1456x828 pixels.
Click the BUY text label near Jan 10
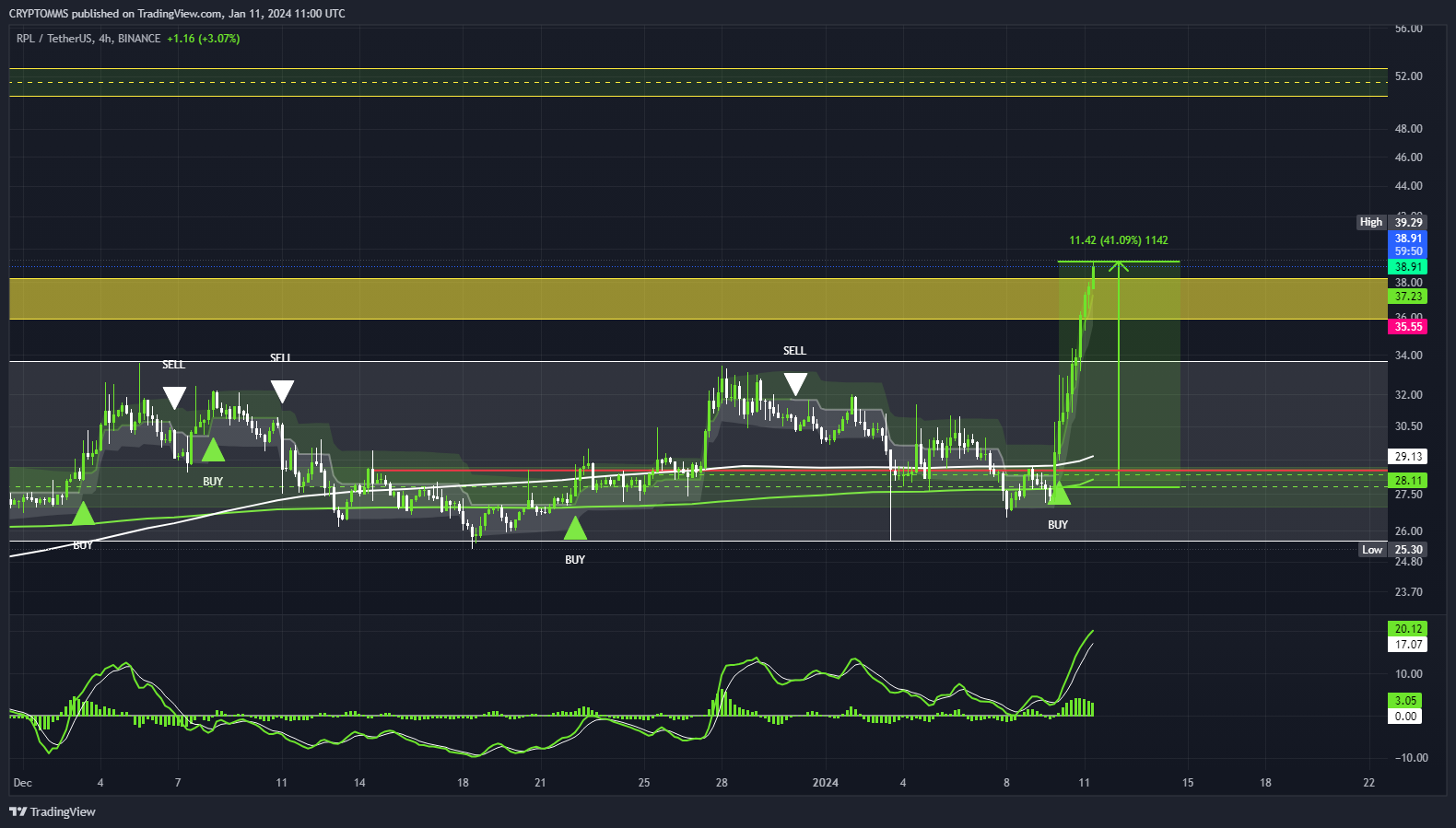coord(1058,525)
